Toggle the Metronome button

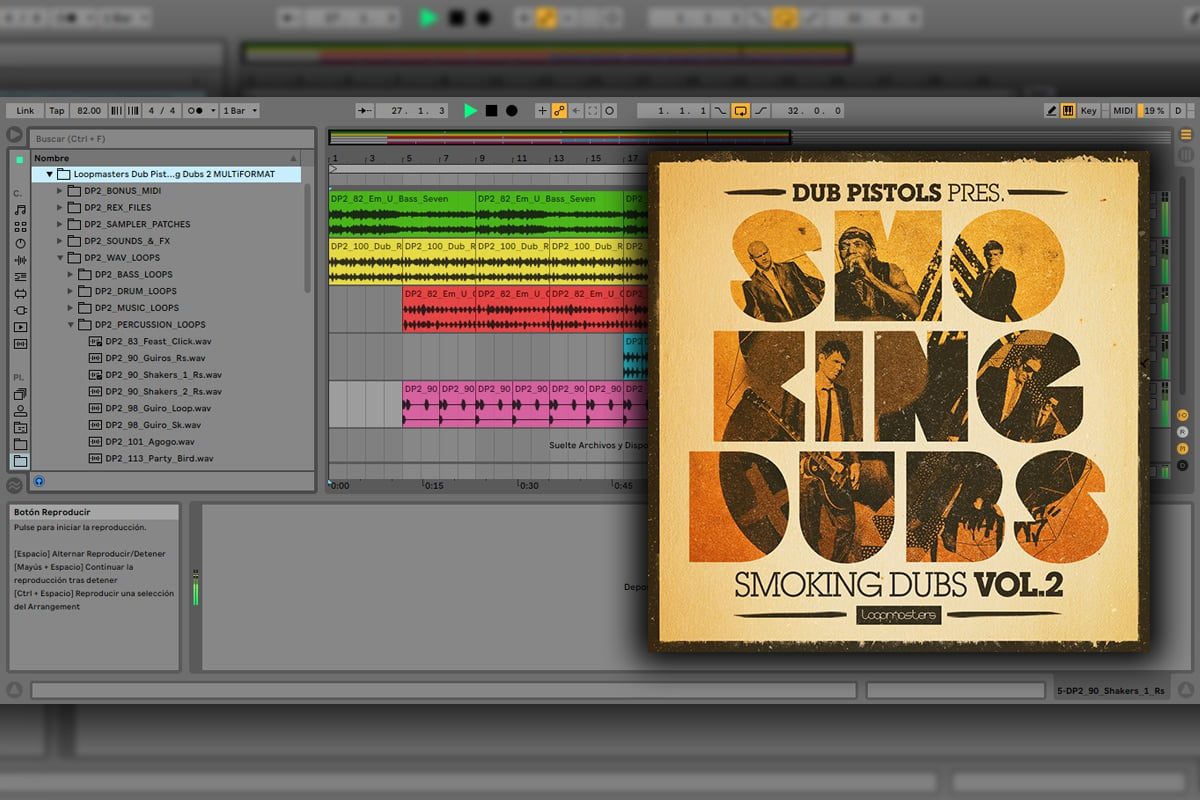click(195, 111)
